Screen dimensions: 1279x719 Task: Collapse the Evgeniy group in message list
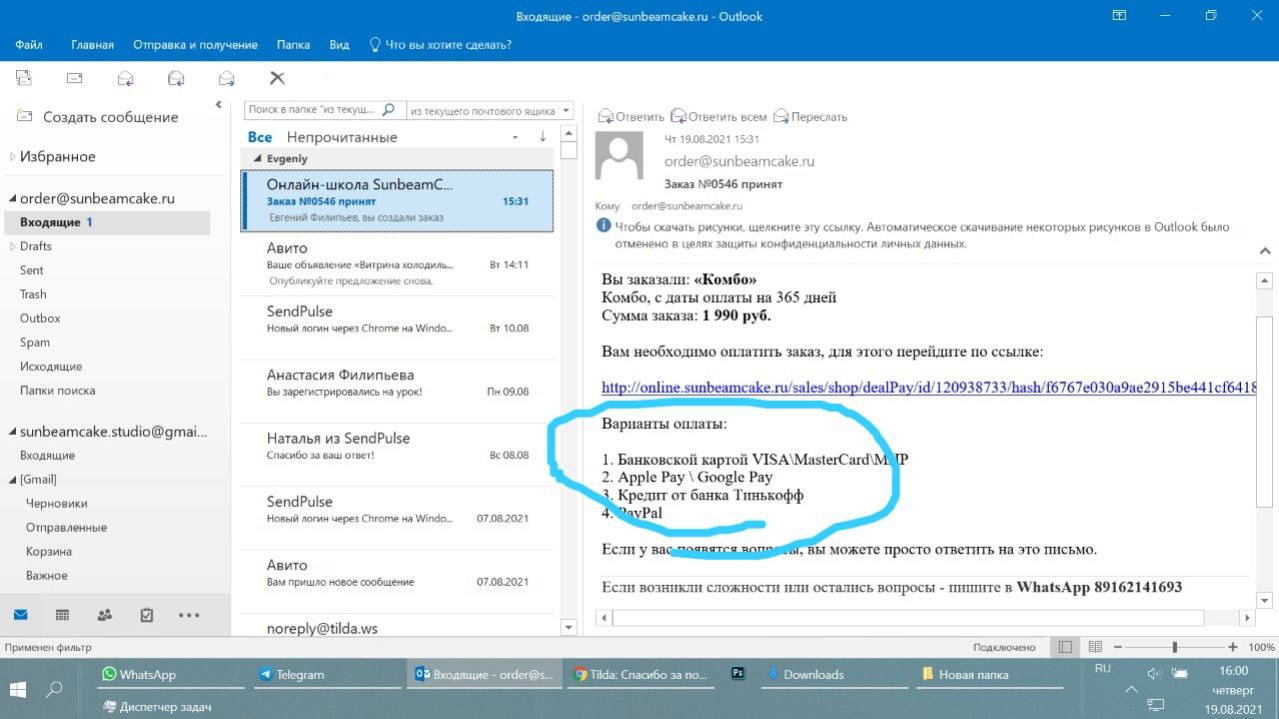tap(257, 159)
